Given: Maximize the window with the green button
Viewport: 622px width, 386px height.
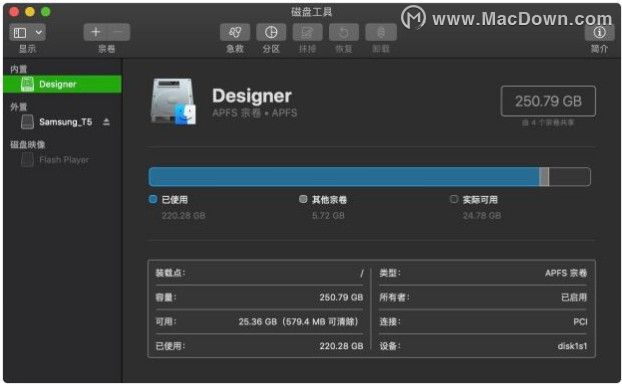Looking at the screenshot, I should tap(46, 12).
